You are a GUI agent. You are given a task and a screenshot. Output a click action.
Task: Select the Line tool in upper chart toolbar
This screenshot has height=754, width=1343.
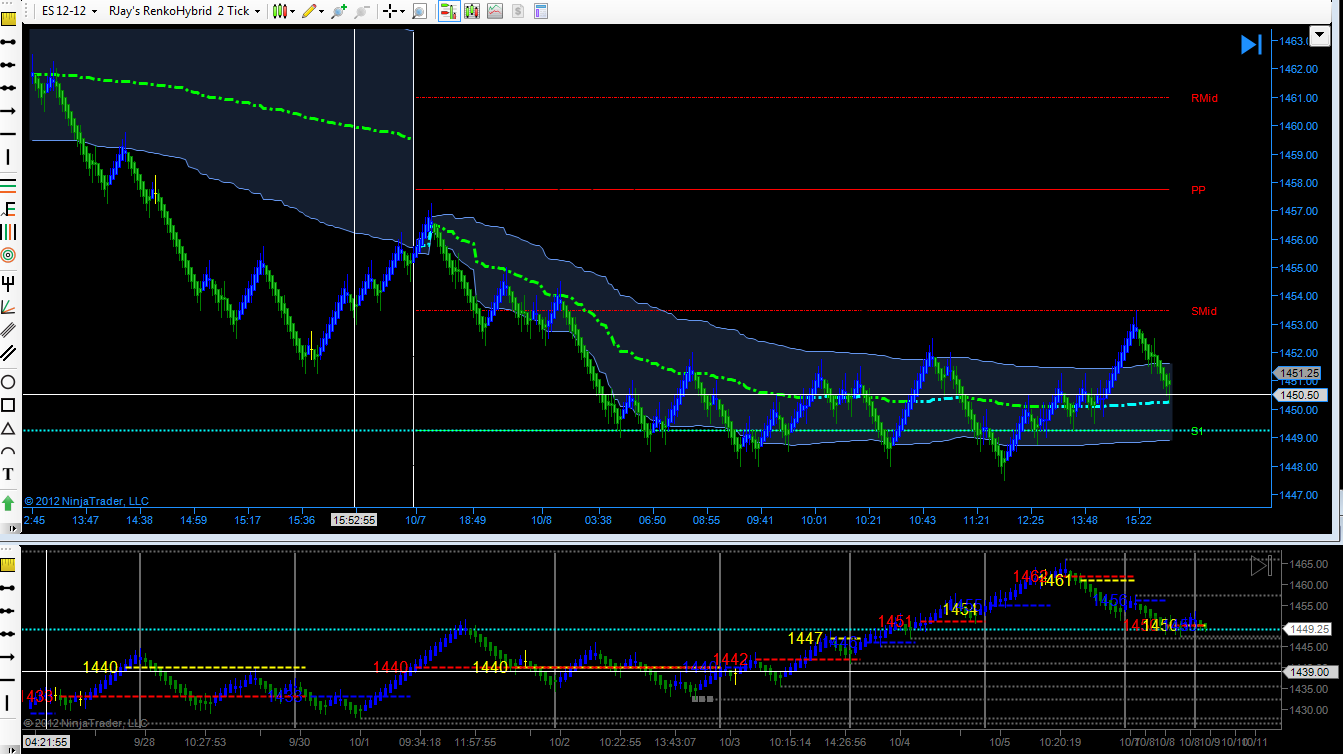click(8, 42)
